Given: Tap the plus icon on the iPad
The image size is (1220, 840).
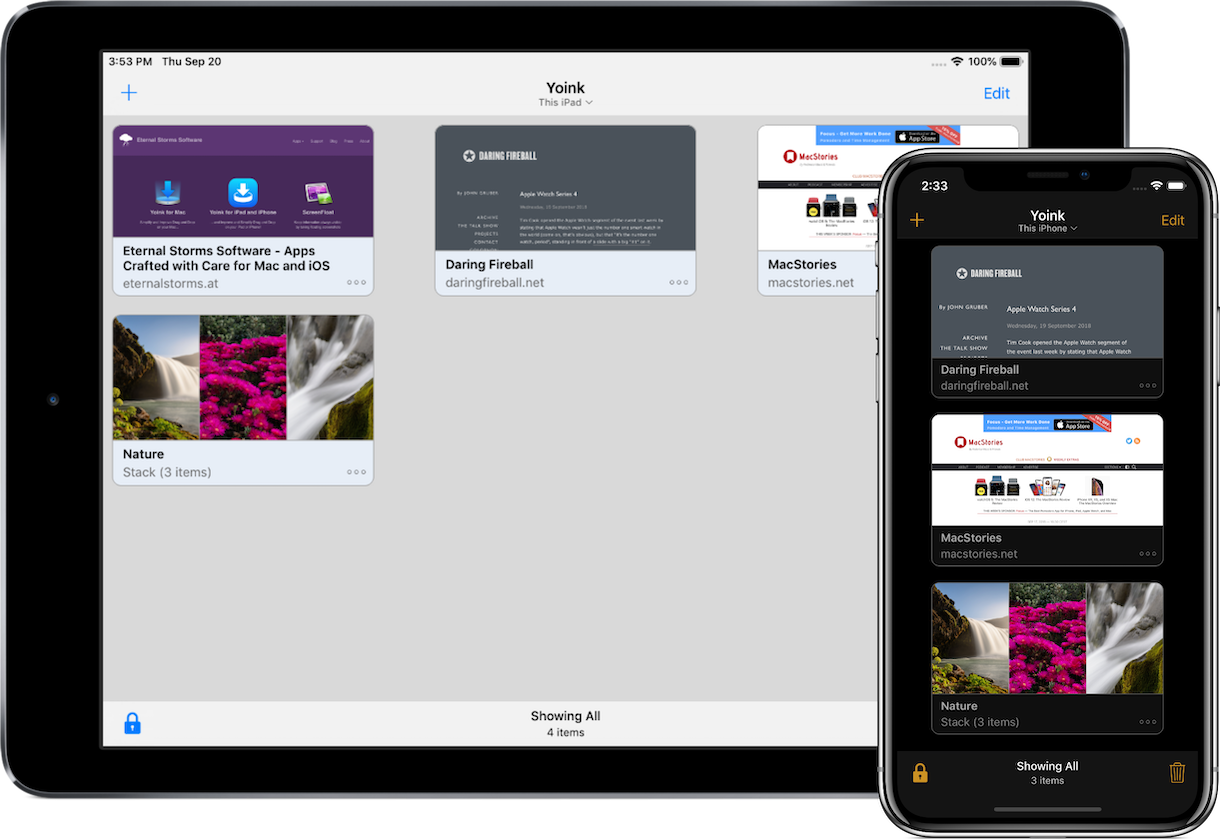Looking at the screenshot, I should (129, 93).
